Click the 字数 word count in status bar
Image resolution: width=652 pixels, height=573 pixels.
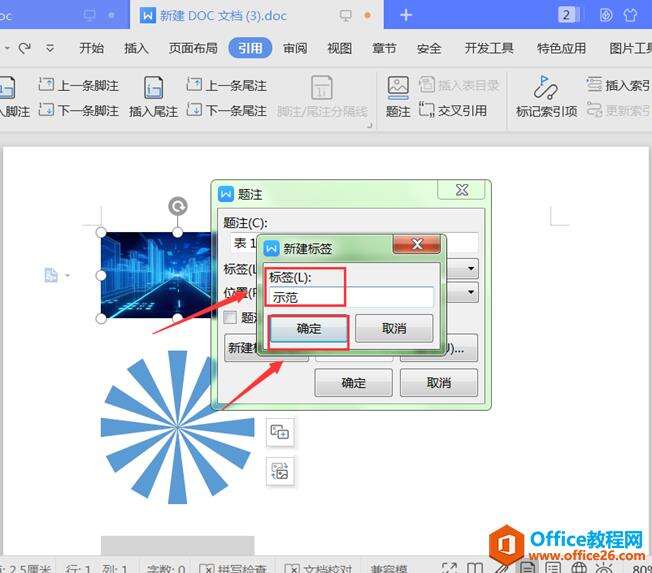(x=165, y=568)
